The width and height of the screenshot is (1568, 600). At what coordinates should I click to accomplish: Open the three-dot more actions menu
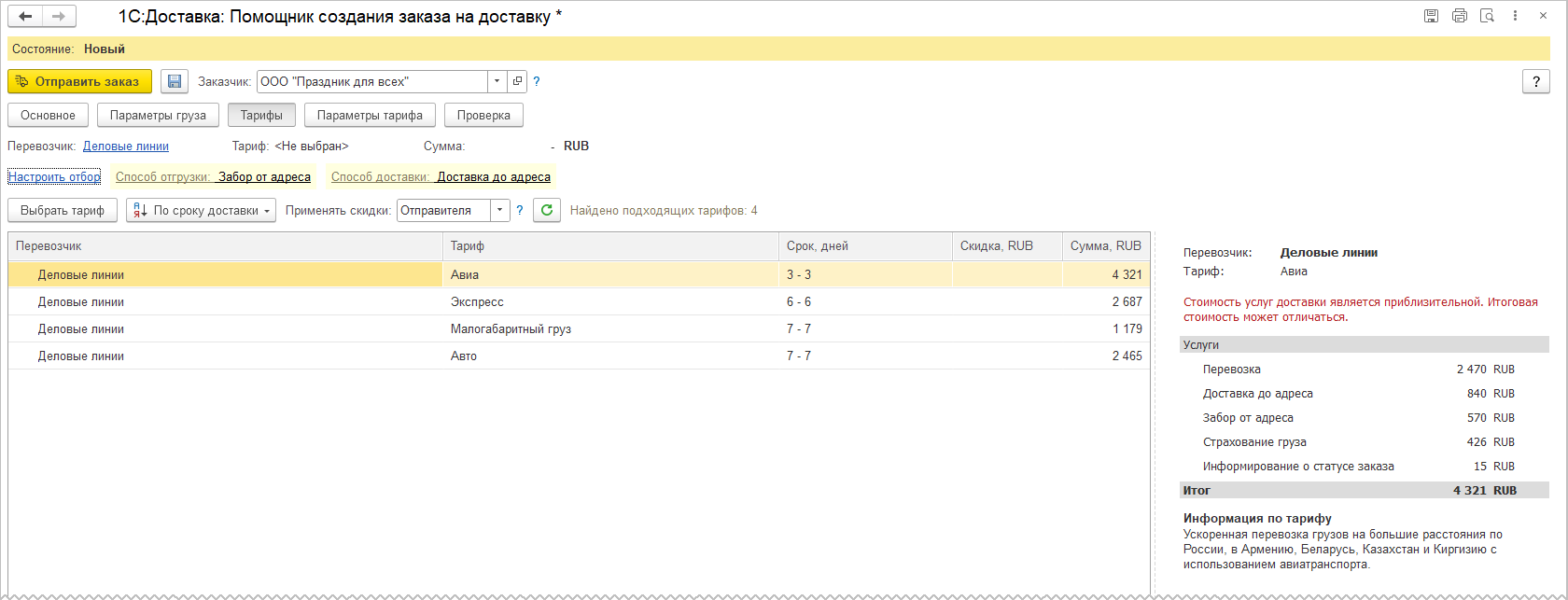[x=1516, y=16]
